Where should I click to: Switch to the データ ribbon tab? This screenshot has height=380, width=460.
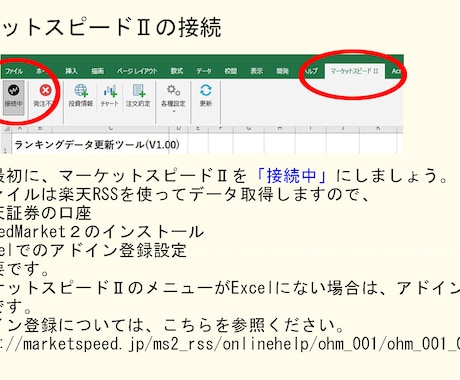pos(204,71)
